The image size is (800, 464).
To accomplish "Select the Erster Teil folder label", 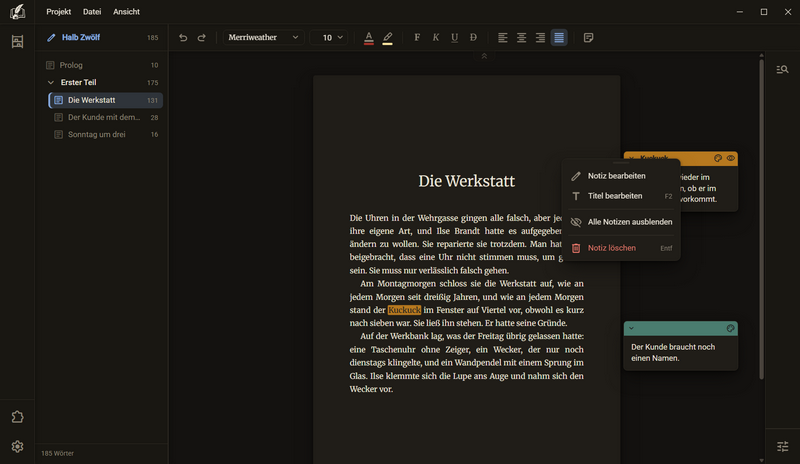I will [x=78, y=82].
